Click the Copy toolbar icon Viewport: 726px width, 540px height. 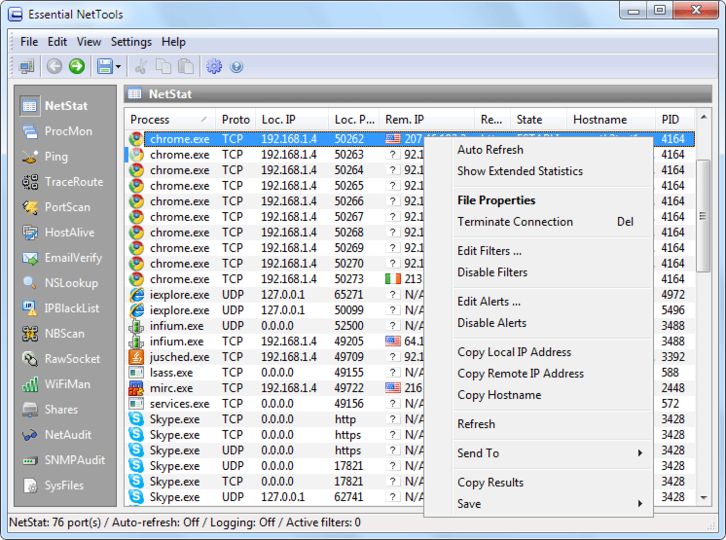[x=163, y=67]
